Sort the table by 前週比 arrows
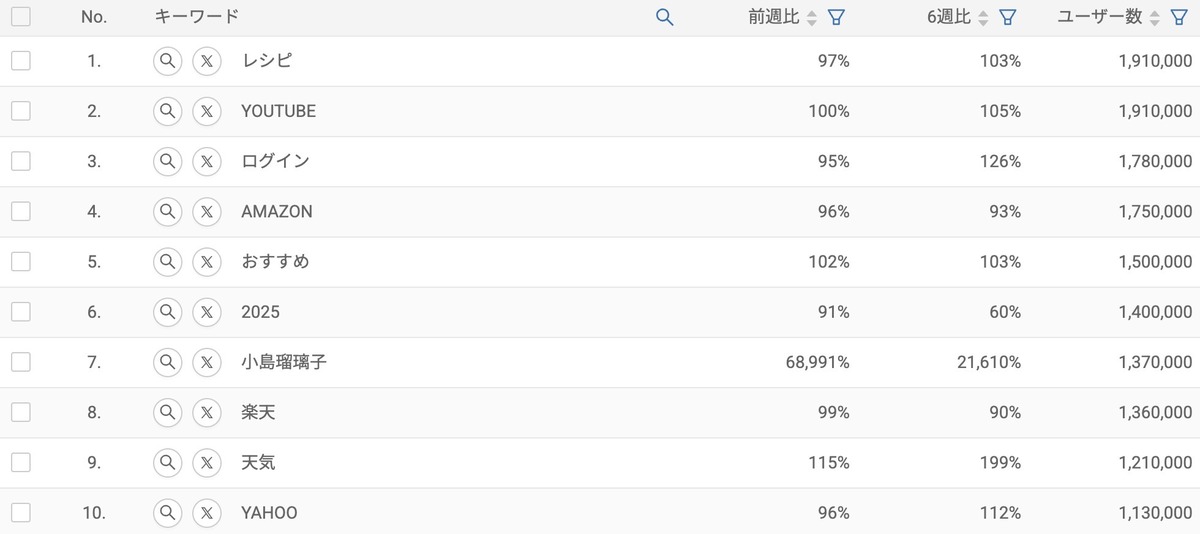The width and height of the screenshot is (1200, 534). [812, 17]
